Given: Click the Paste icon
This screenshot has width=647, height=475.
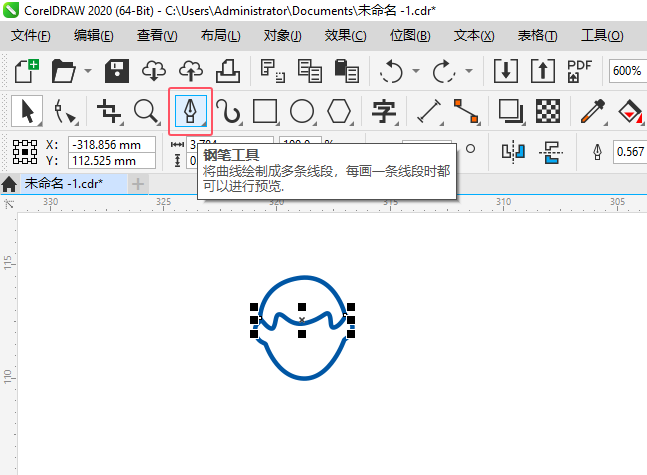Looking at the screenshot, I should point(347,71).
